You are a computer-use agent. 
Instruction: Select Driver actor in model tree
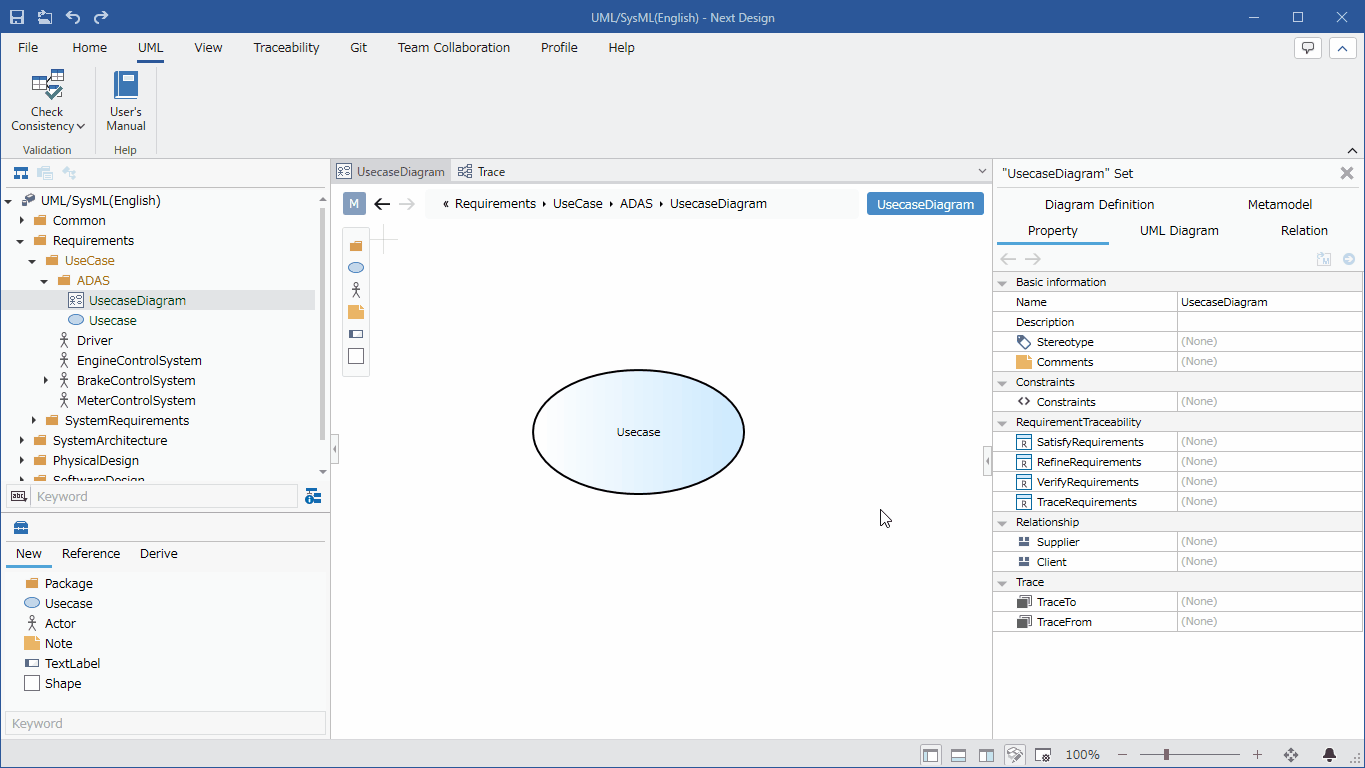[95, 341]
